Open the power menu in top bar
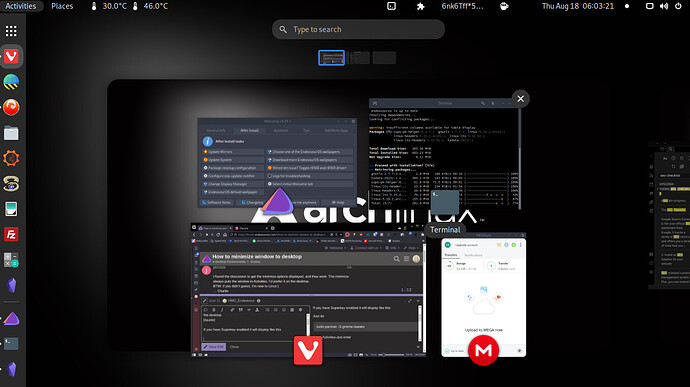Screen dimensions: 690x387 [x=678, y=6]
